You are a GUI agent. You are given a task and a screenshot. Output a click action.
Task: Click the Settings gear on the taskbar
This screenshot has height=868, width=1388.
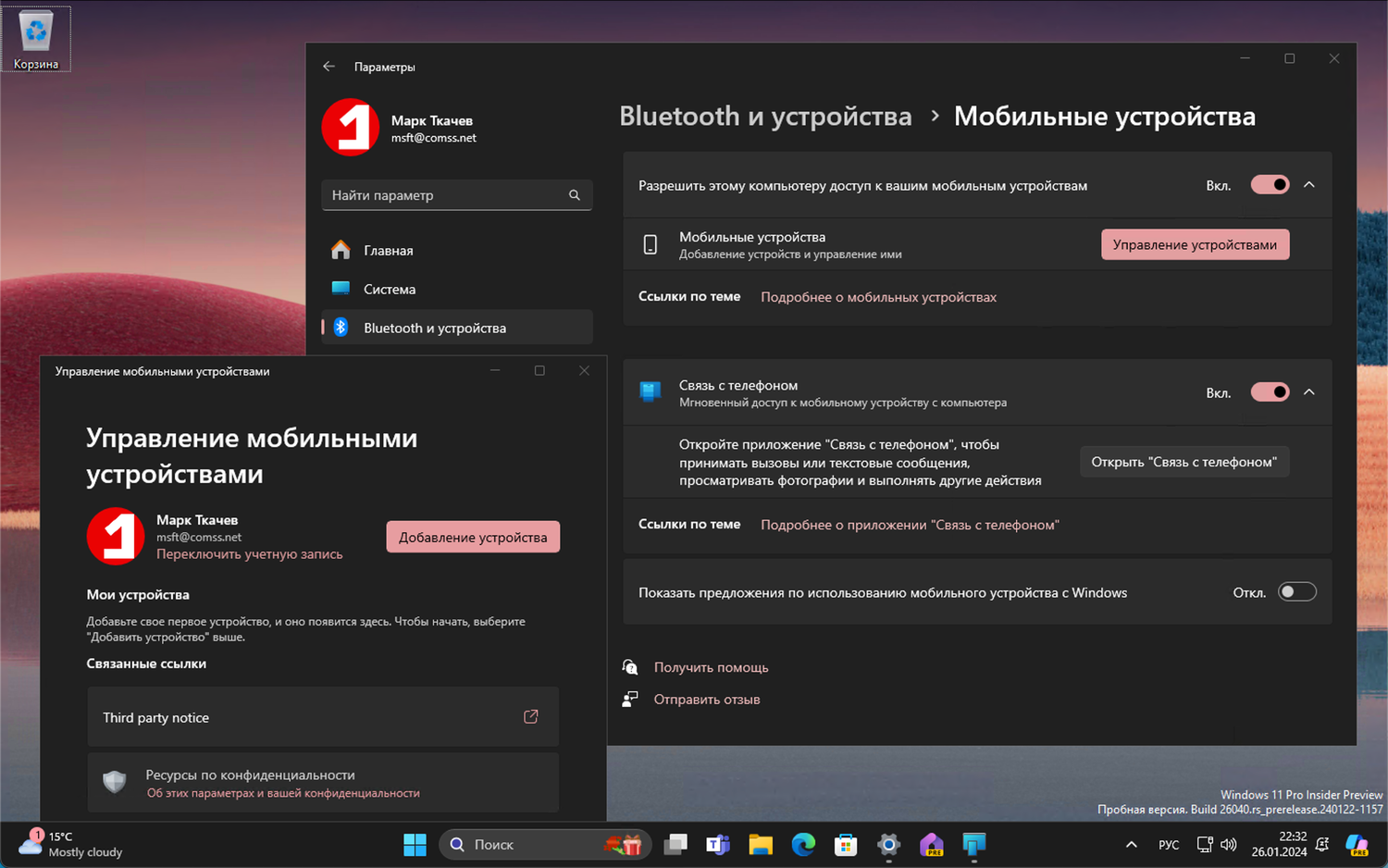(x=888, y=844)
